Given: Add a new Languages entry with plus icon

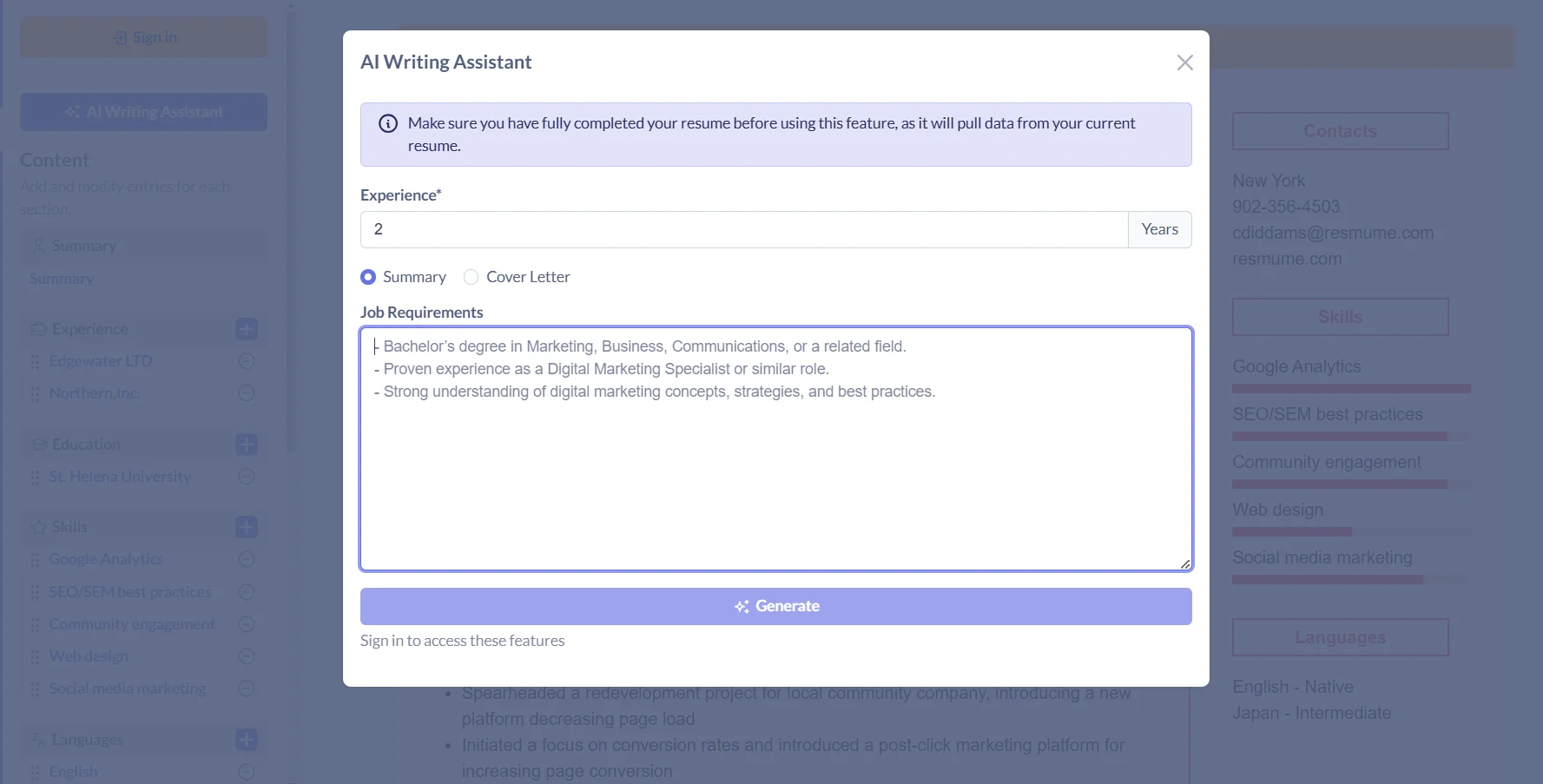Looking at the screenshot, I should click(x=247, y=740).
